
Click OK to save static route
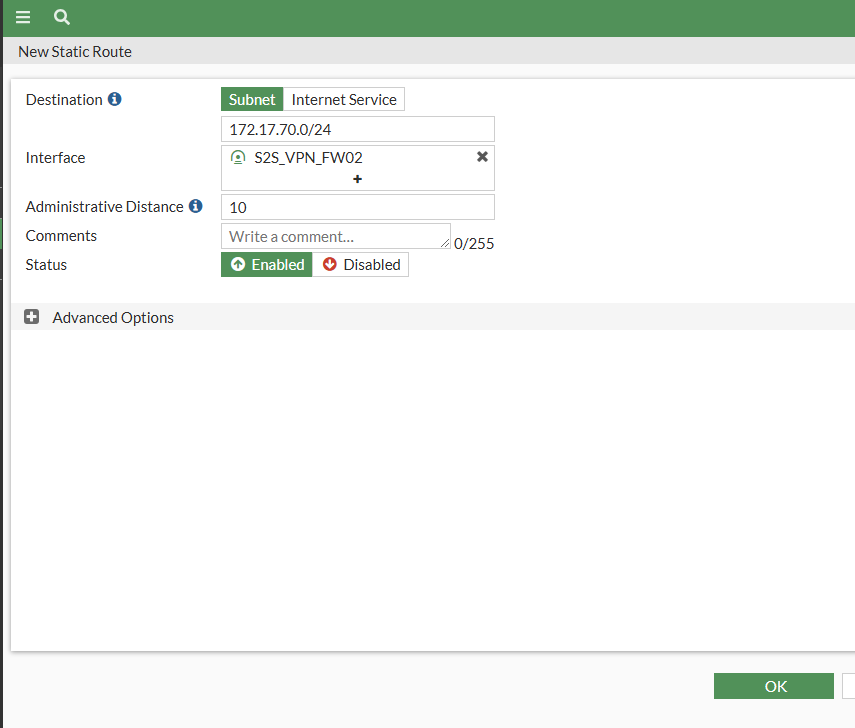[774, 686]
